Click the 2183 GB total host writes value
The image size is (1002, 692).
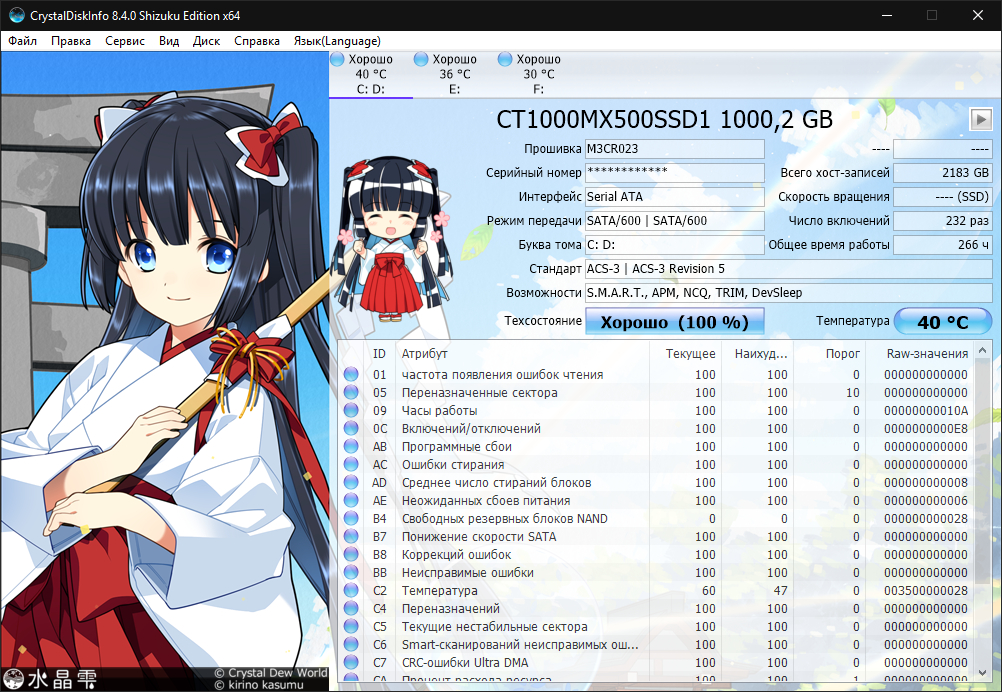click(x=943, y=173)
